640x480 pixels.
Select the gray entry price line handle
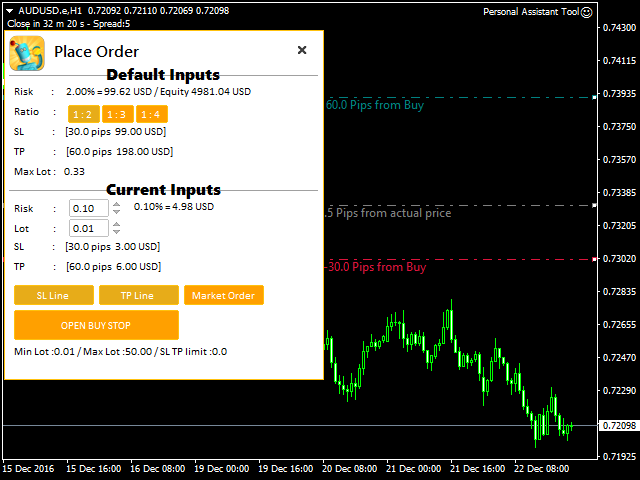tap(594, 205)
